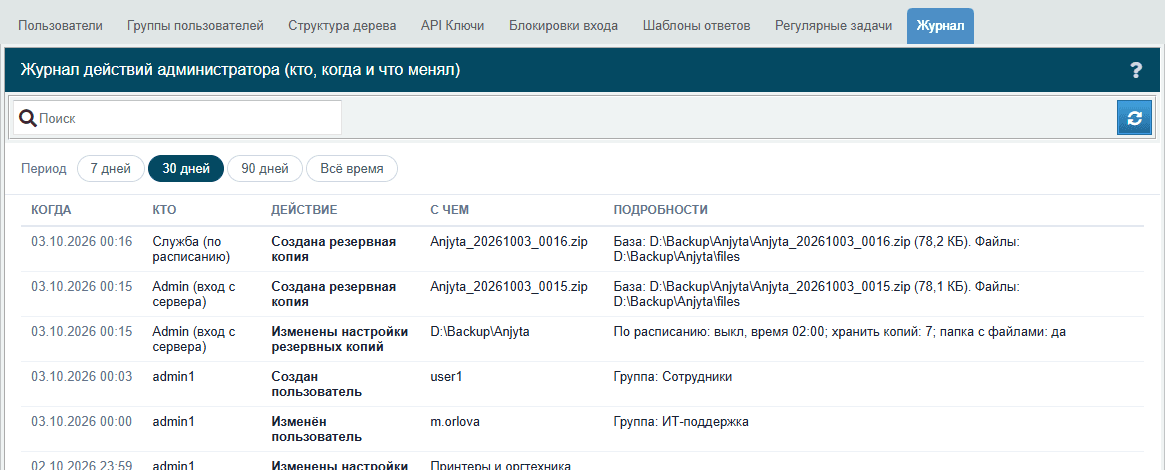Screen dimensions: 1166x470
Task: Click Создан пользователь action text
Action: pos(316,384)
